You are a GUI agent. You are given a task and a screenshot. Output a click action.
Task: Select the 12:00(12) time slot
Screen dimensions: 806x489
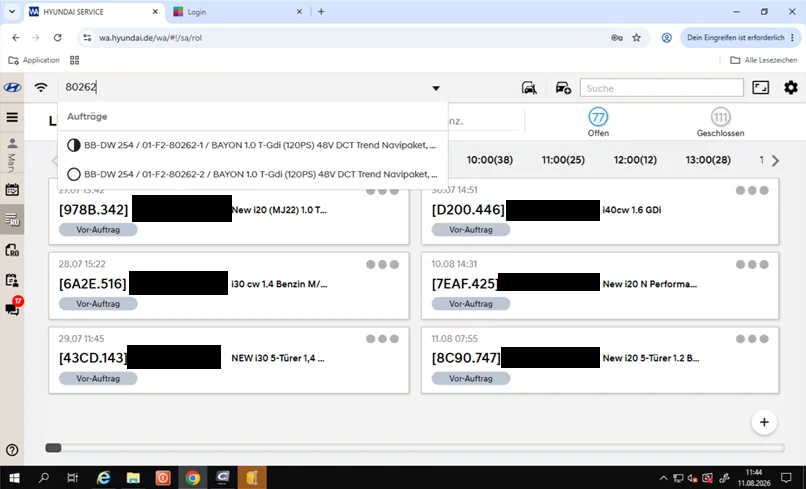pyautogui.click(x=635, y=160)
